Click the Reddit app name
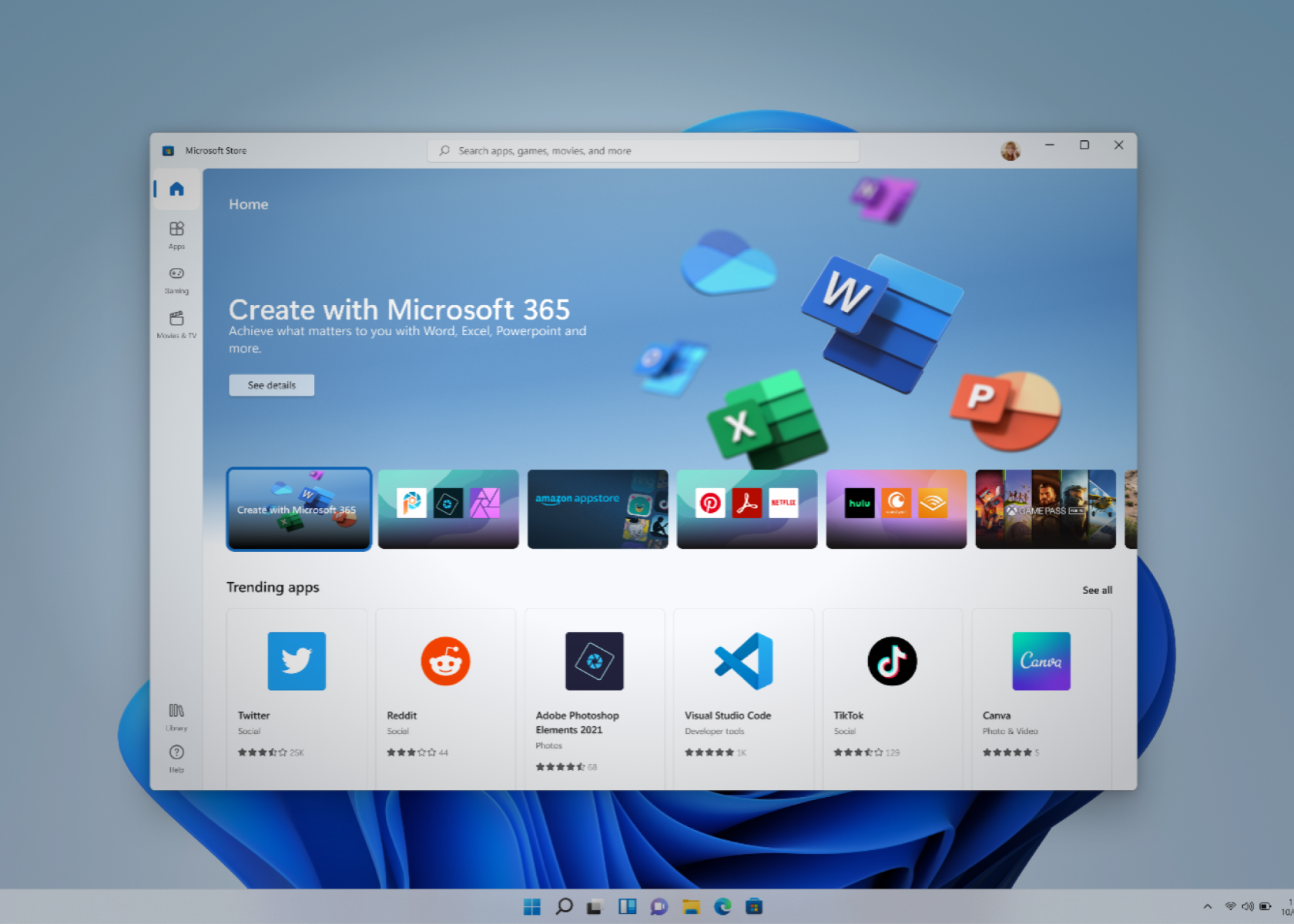The height and width of the screenshot is (924, 1294). coord(401,715)
